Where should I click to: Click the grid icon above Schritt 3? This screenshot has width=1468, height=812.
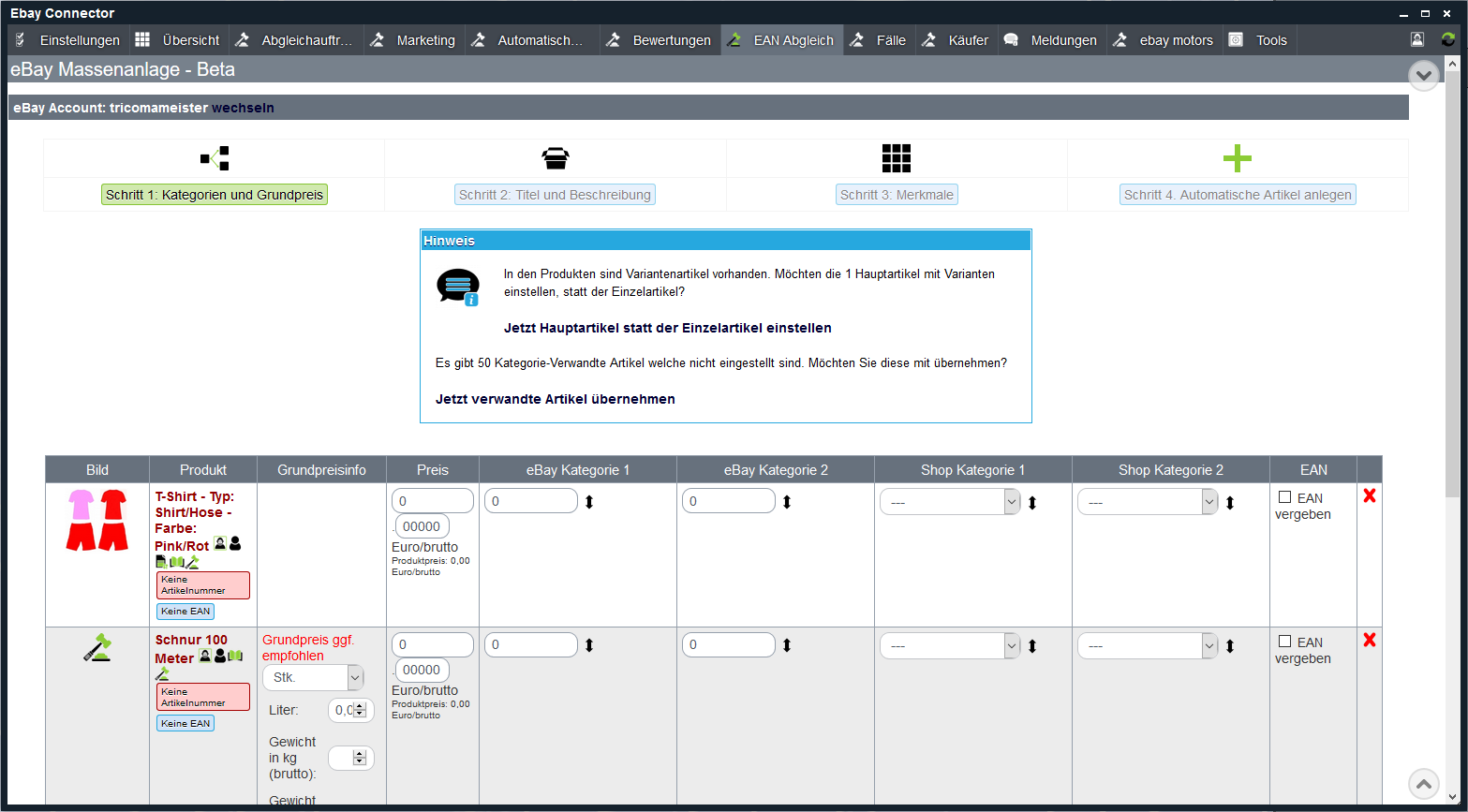[x=897, y=158]
